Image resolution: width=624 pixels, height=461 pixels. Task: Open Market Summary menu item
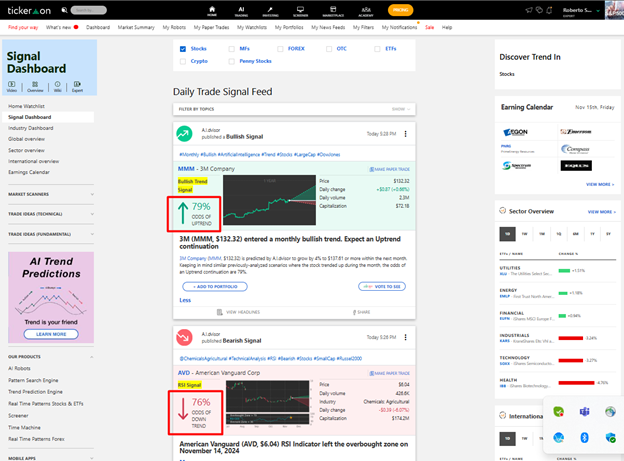[136, 27]
